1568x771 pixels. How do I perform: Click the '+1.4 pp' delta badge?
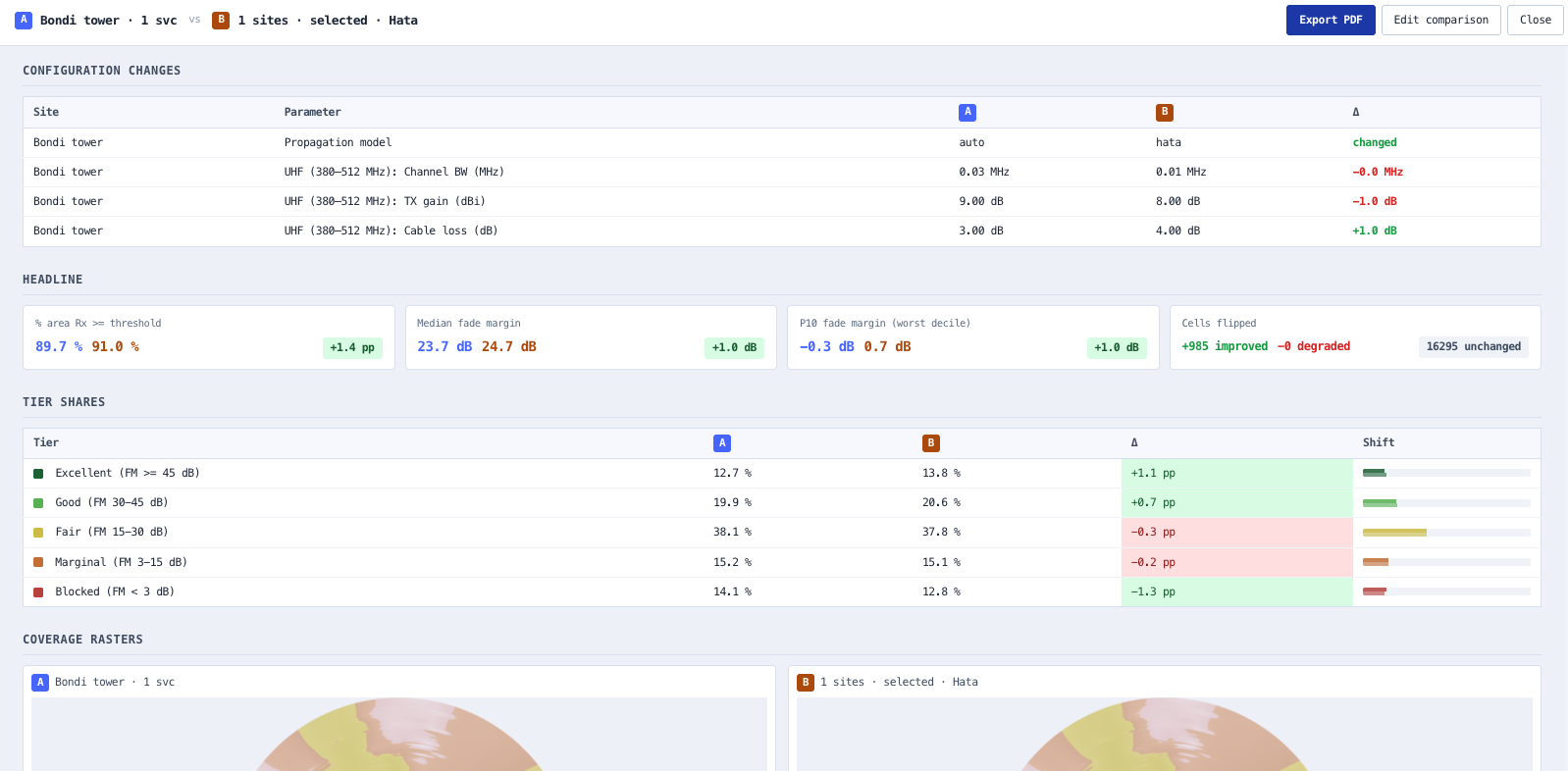coord(352,347)
